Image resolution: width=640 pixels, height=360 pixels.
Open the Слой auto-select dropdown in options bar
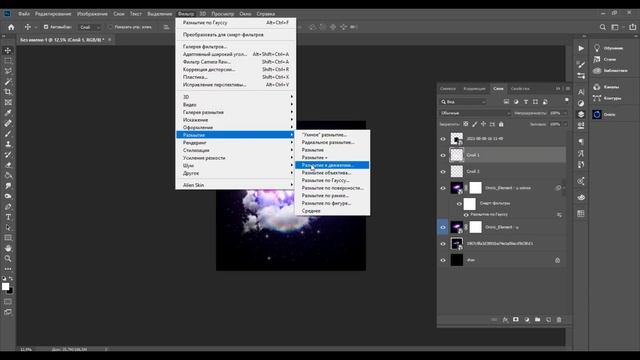pos(90,27)
